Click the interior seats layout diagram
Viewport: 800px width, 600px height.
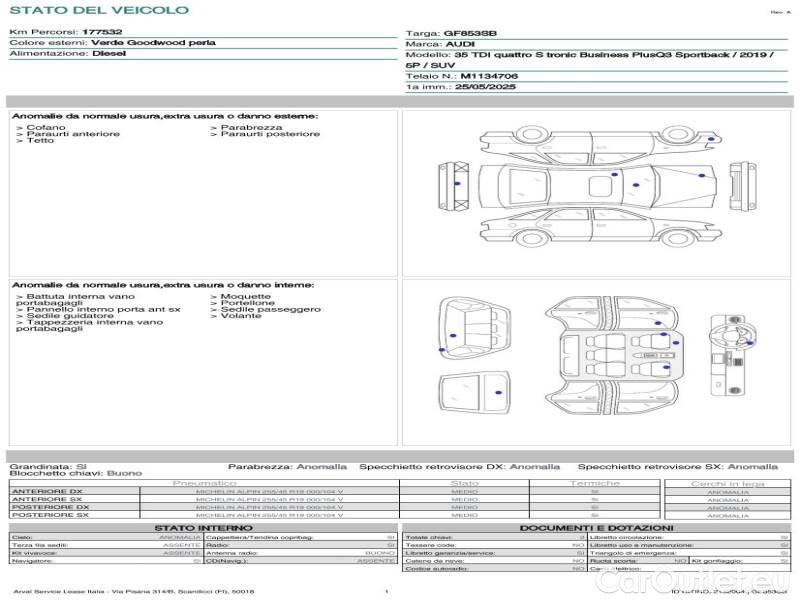613,354
